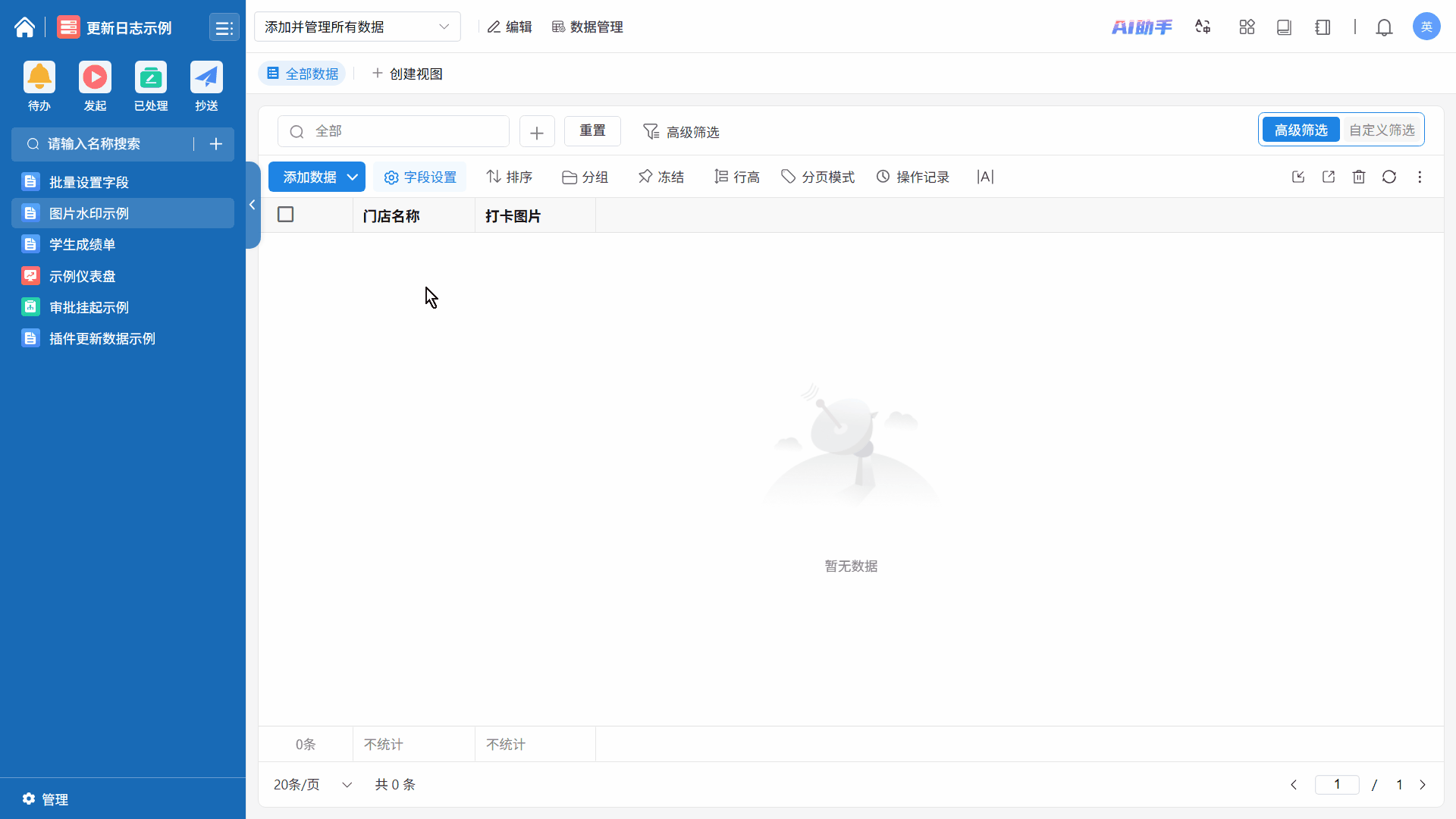Image resolution: width=1456 pixels, height=819 pixels.
Task: Click the 重置 button
Action: 592,130
